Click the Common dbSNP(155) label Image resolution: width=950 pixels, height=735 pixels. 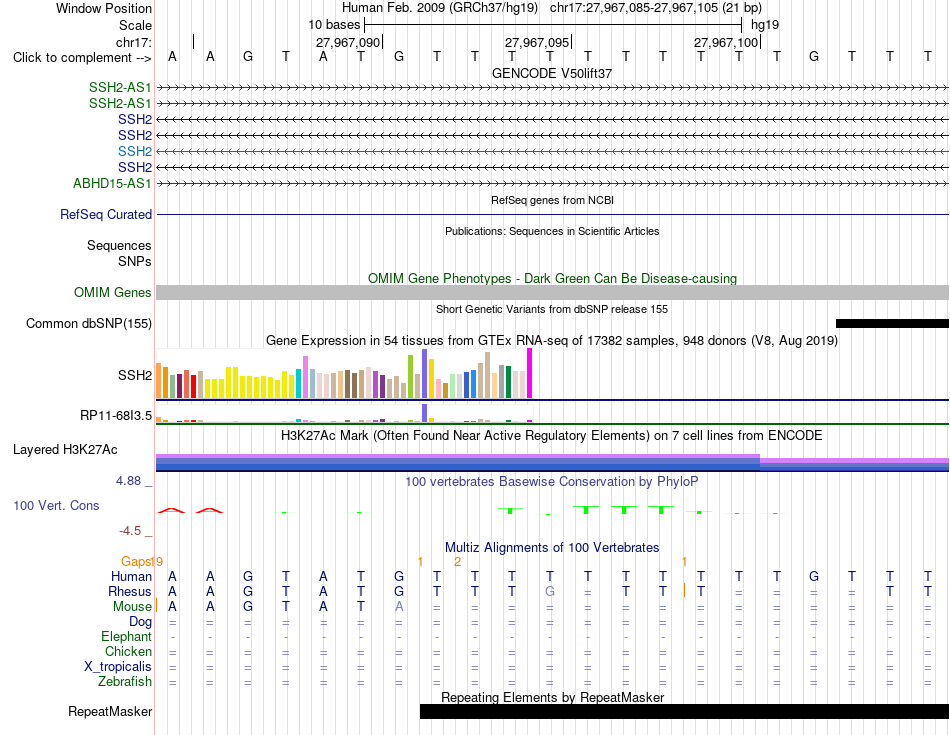(89, 324)
